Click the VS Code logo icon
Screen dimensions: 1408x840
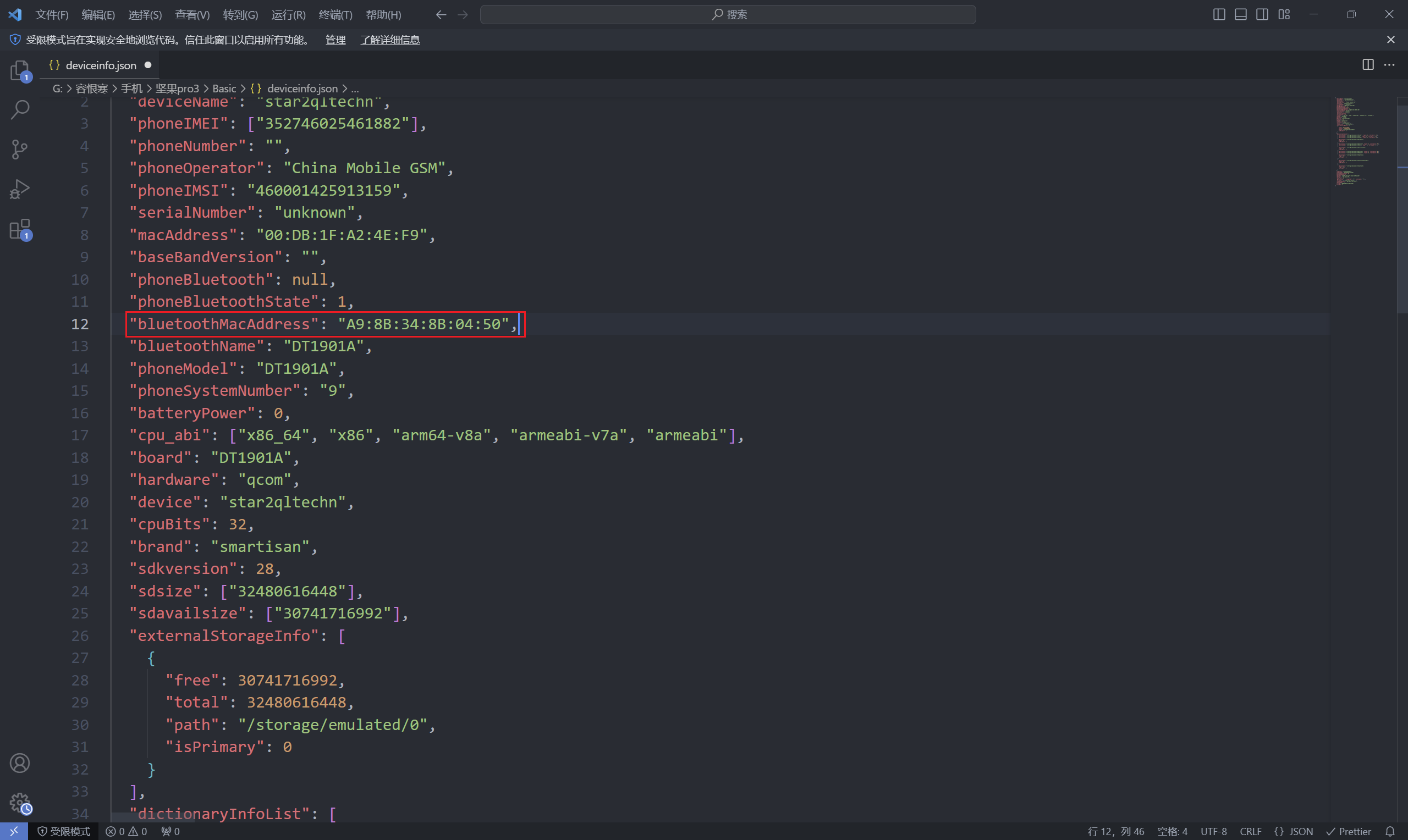[x=15, y=14]
